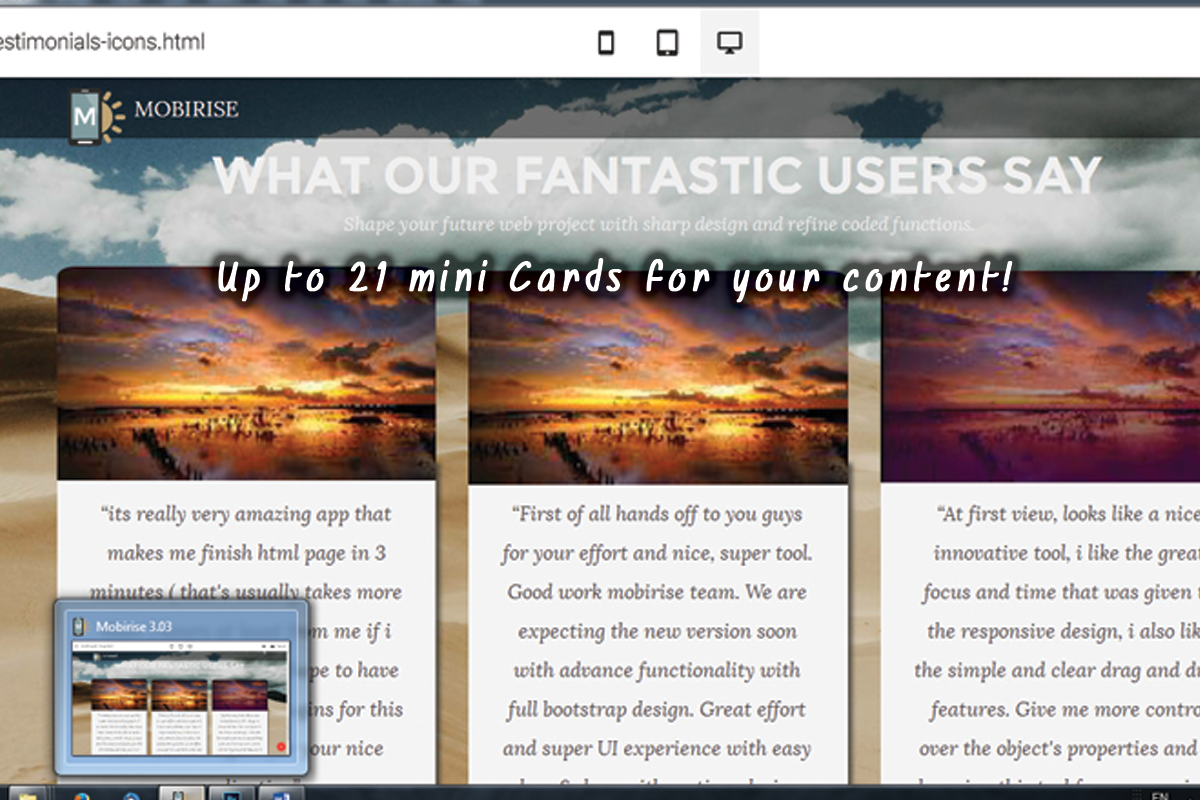Image resolution: width=1200 pixels, height=800 pixels.
Task: Select the 'What Our Fantastic Users Say' headline
Action: (x=657, y=176)
